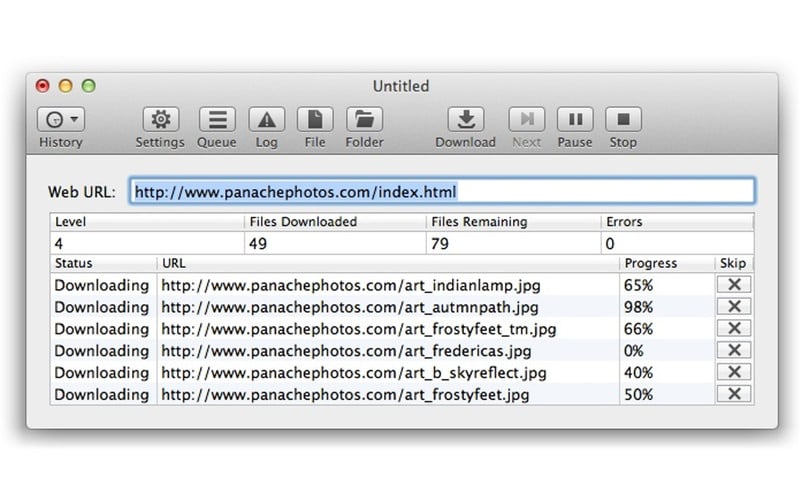
Task: Minimize the Untitled window
Action: [65, 86]
